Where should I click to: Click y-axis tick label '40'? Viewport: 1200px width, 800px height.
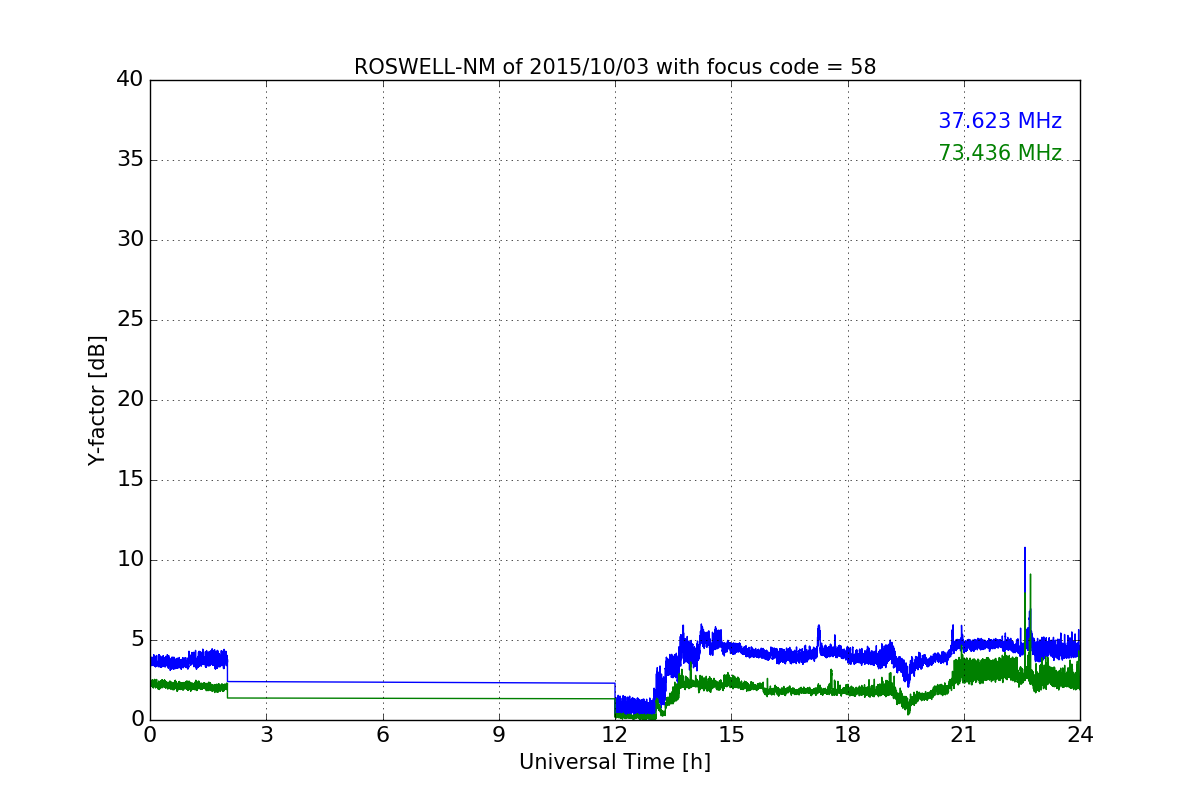130,80
